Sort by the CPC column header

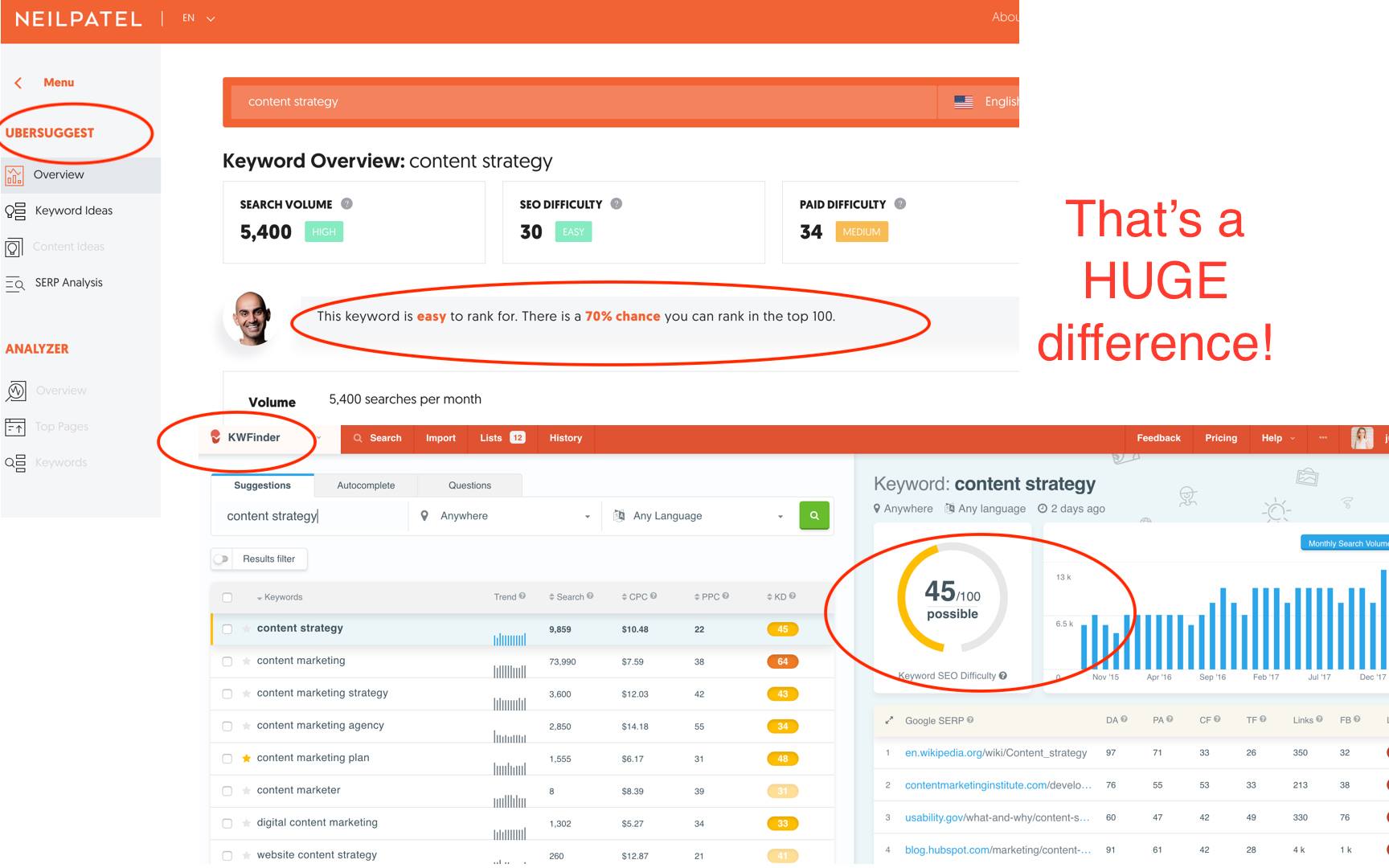pyautogui.click(x=635, y=597)
